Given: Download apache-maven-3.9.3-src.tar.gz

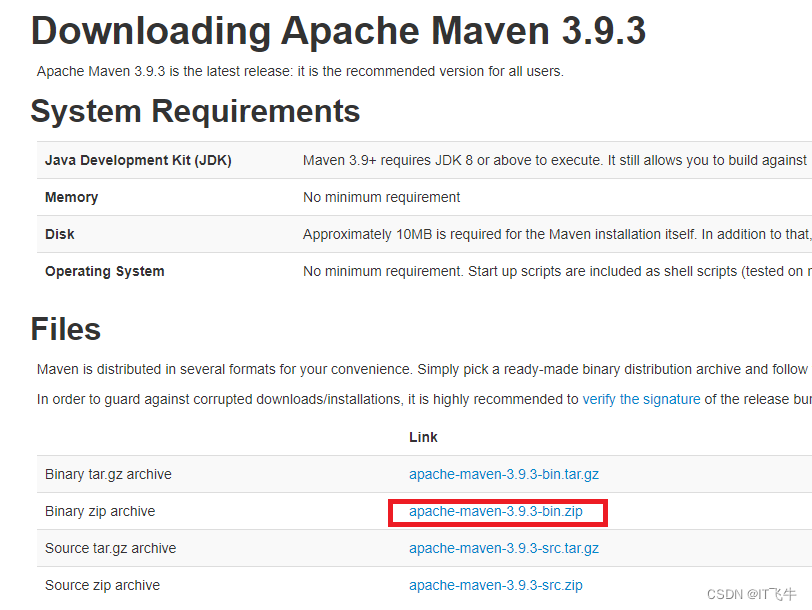Looking at the screenshot, I should pos(503,548).
